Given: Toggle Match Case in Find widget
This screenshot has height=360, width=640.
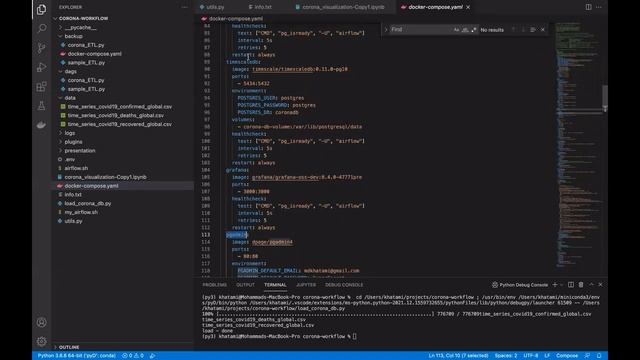Looking at the screenshot, I should click(x=456, y=30).
